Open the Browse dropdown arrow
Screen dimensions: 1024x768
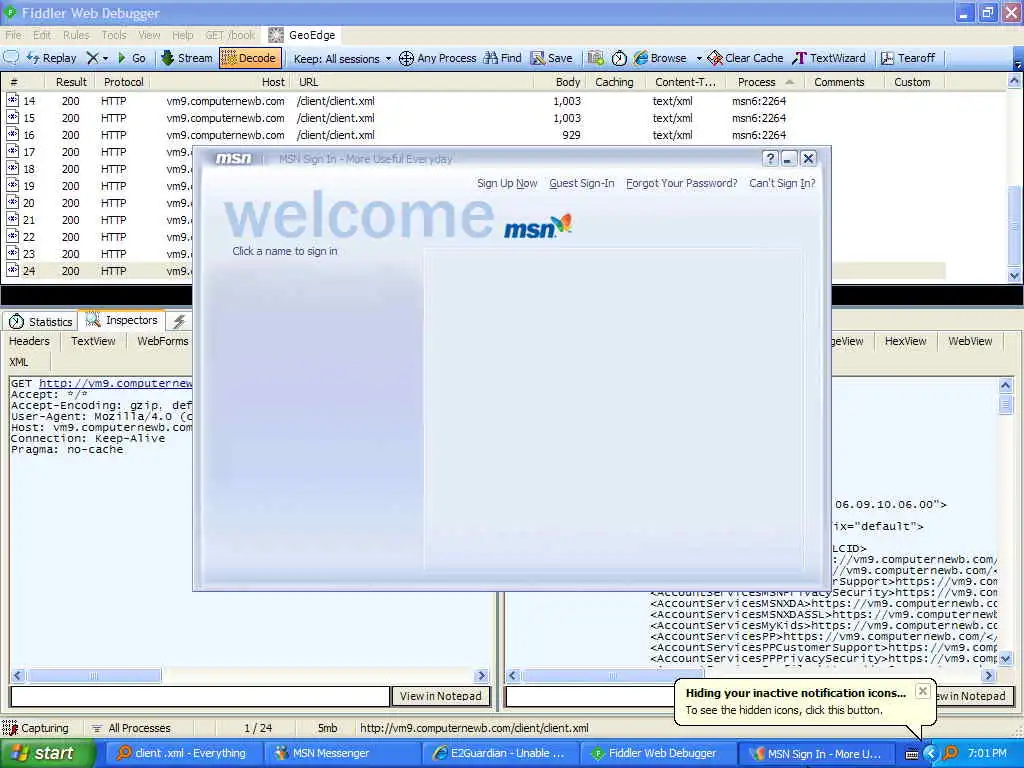coord(699,58)
